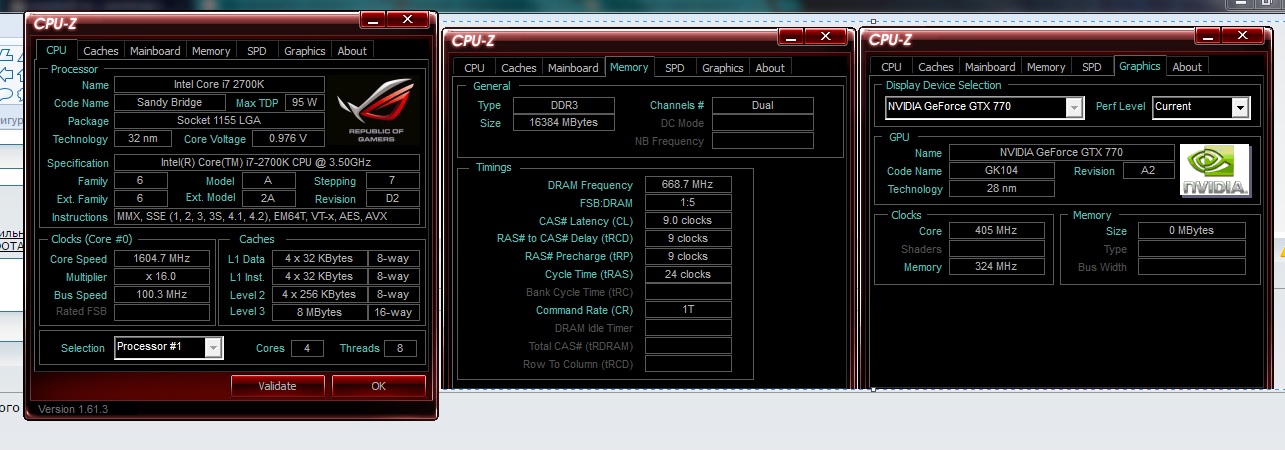Select Memory tab in CPU window
The height and width of the screenshot is (450, 1285).
211,50
